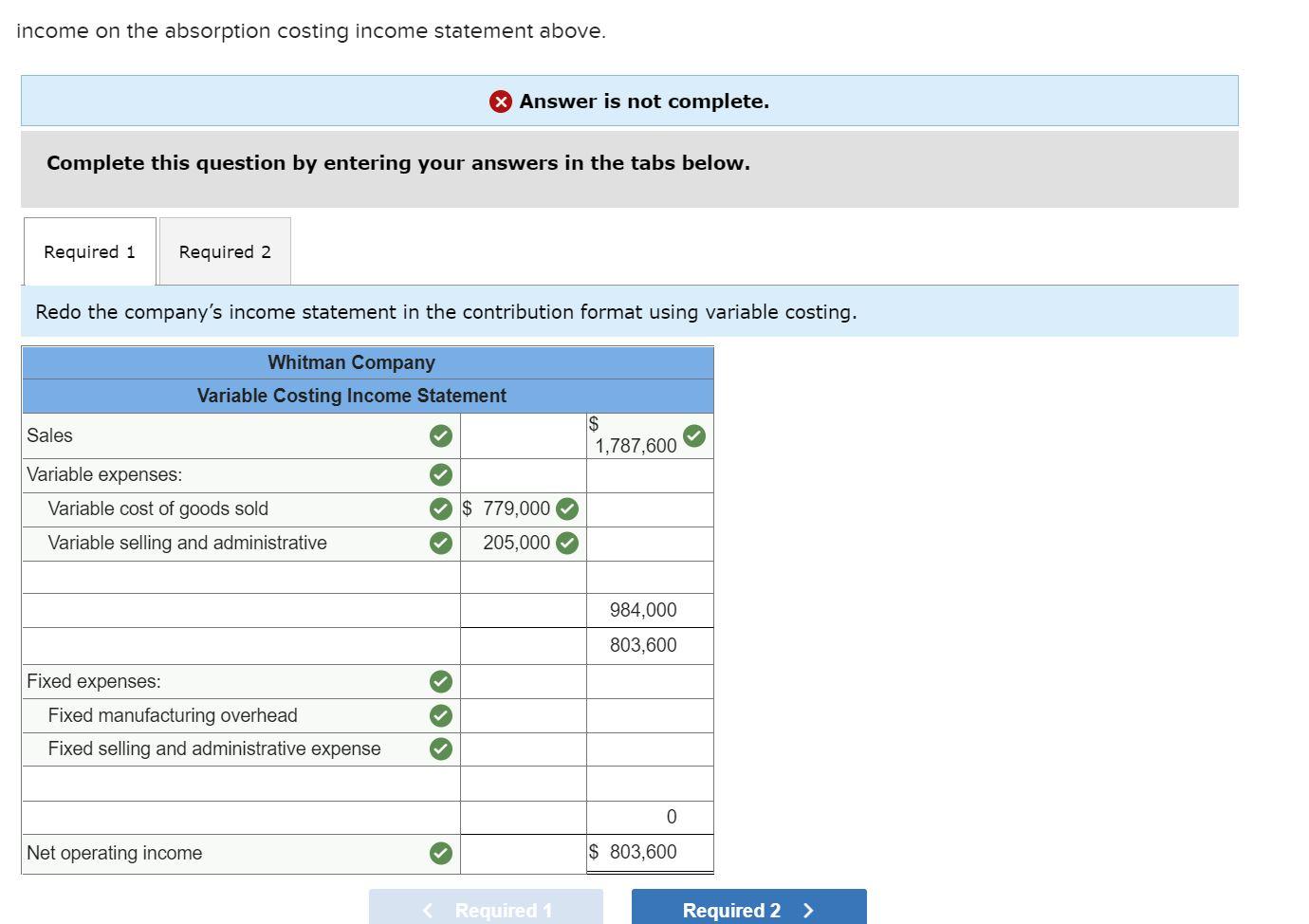Click the red X answer-not-complete icon
Viewport: 1309px width, 924px height.
coord(500,102)
